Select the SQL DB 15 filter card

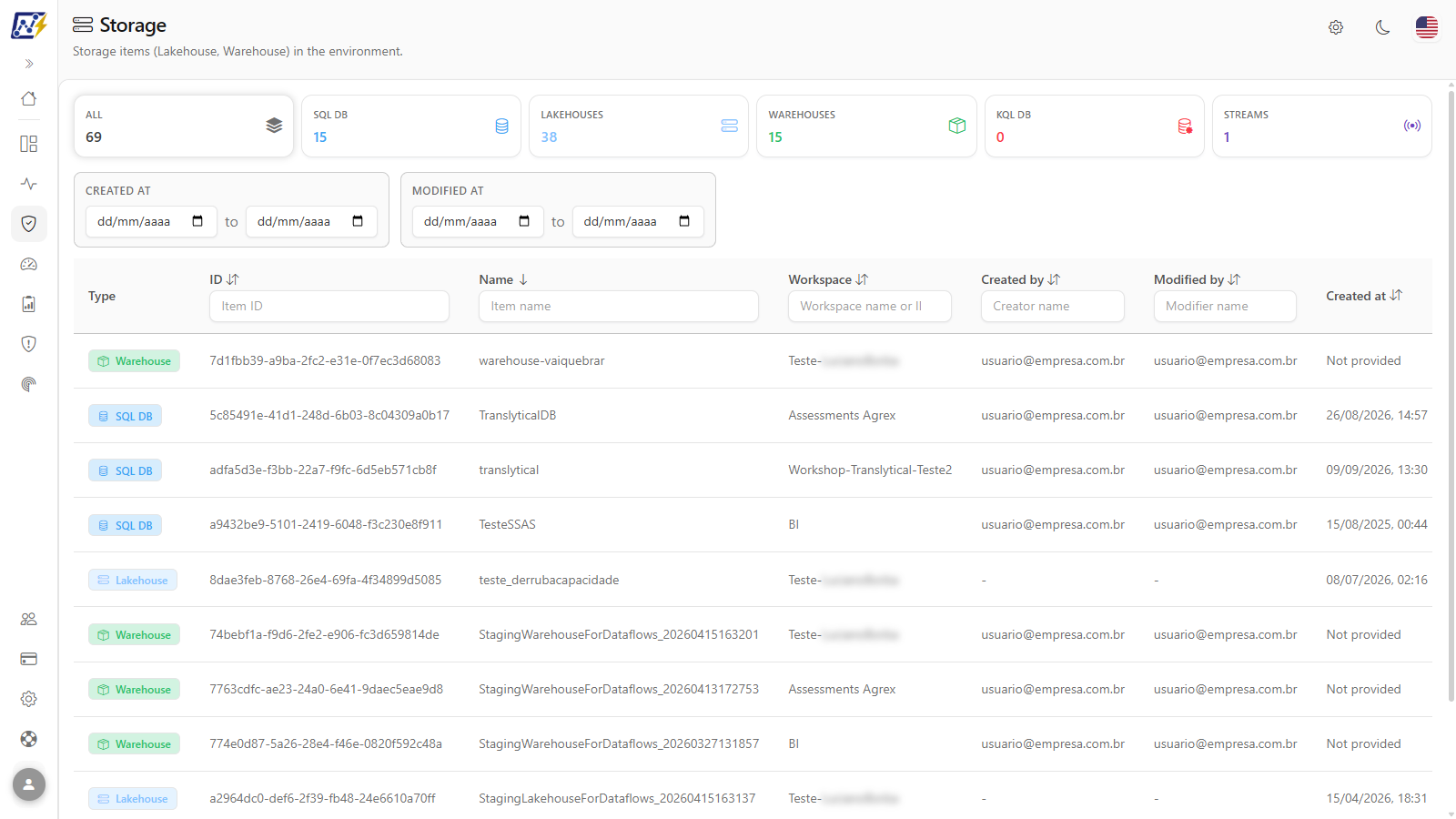(x=411, y=126)
